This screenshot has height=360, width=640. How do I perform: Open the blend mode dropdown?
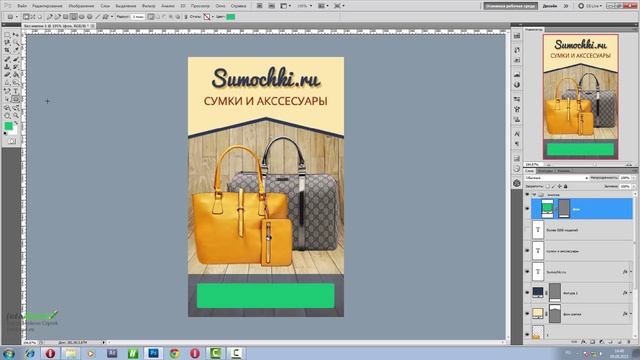(x=557, y=178)
